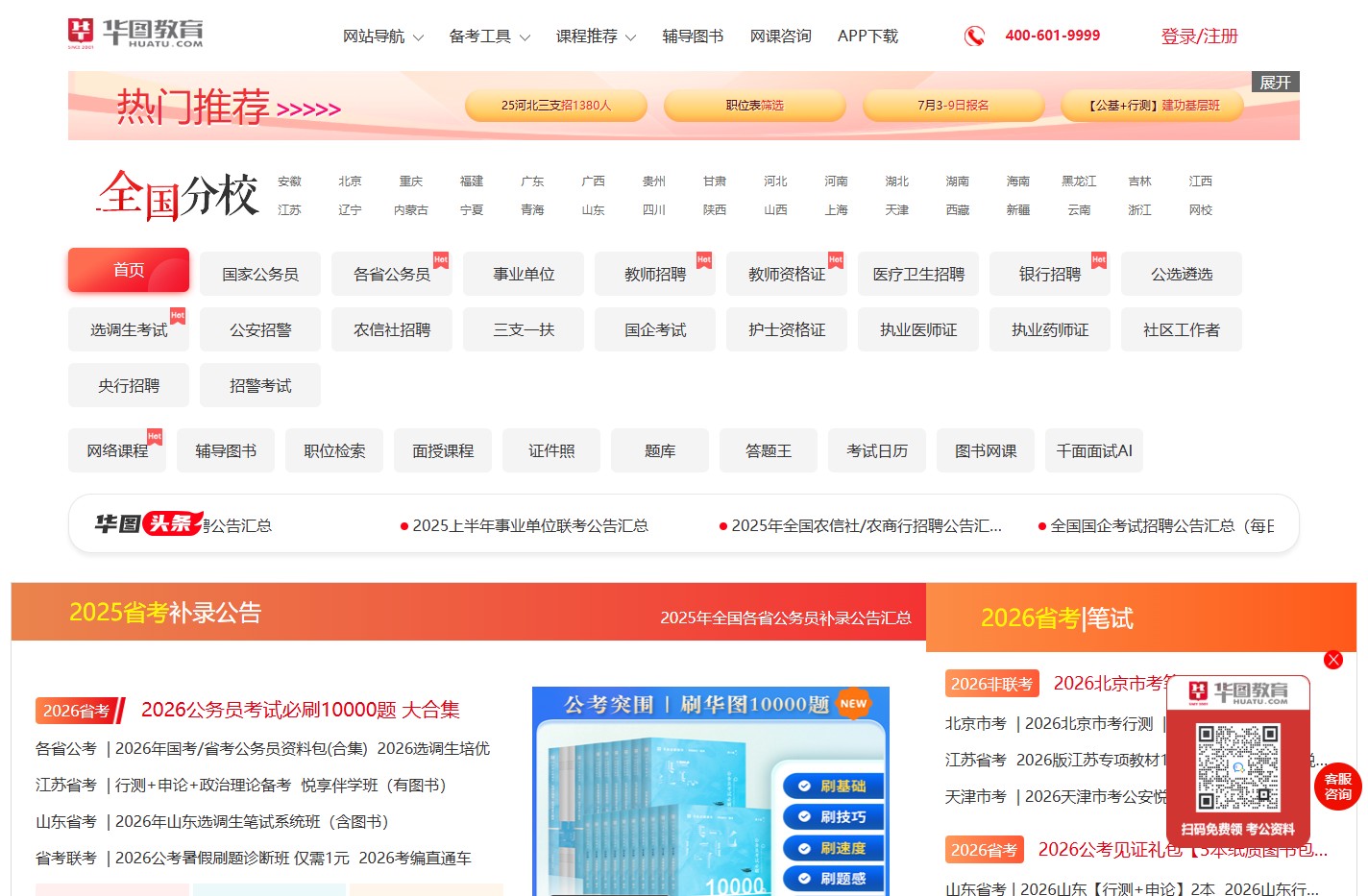
Task: Open the 执业药师证 category
Action: (1050, 330)
